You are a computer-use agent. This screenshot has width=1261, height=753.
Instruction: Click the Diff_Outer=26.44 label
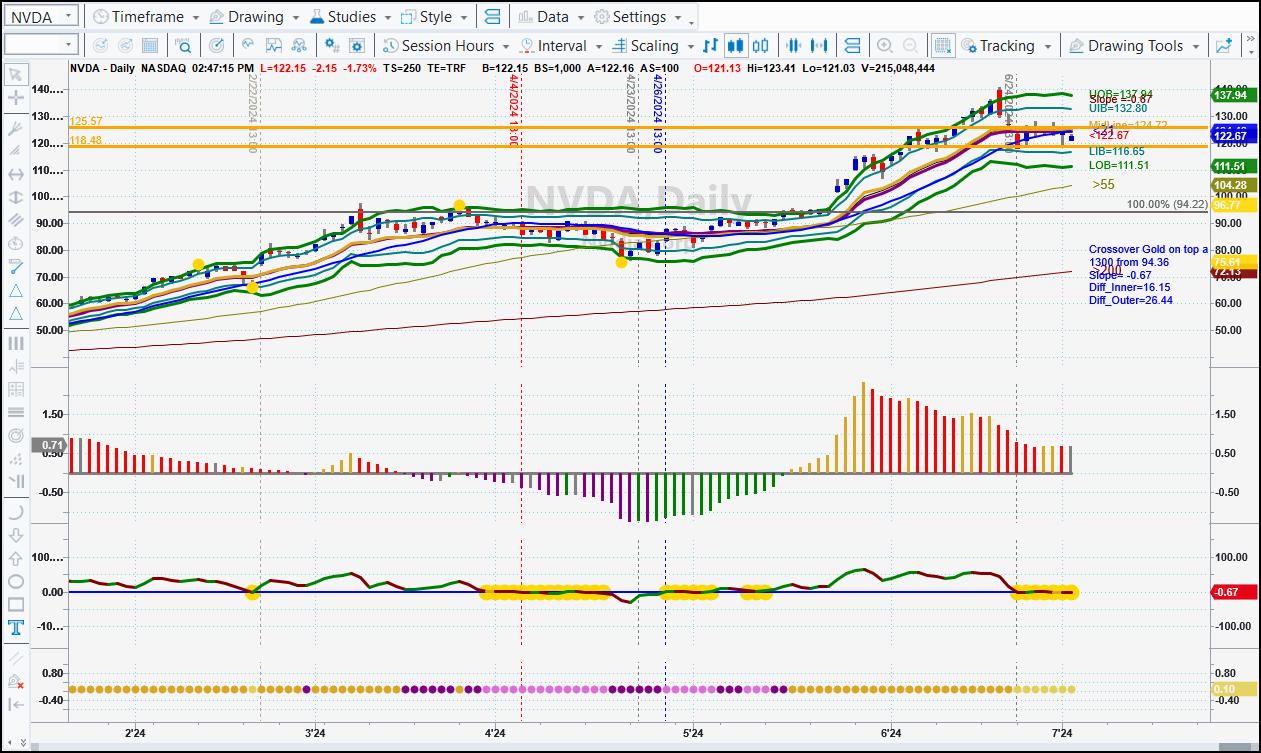pos(1131,300)
